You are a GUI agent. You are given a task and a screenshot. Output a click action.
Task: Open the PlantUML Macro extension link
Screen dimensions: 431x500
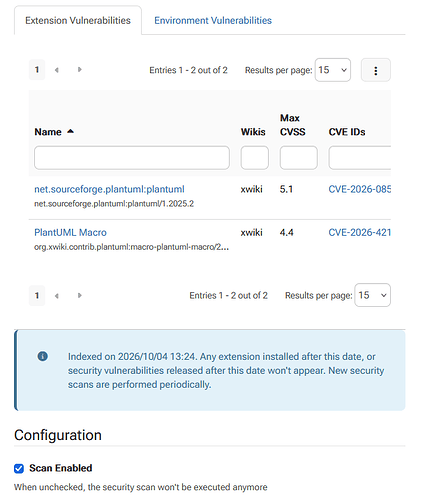(70, 232)
